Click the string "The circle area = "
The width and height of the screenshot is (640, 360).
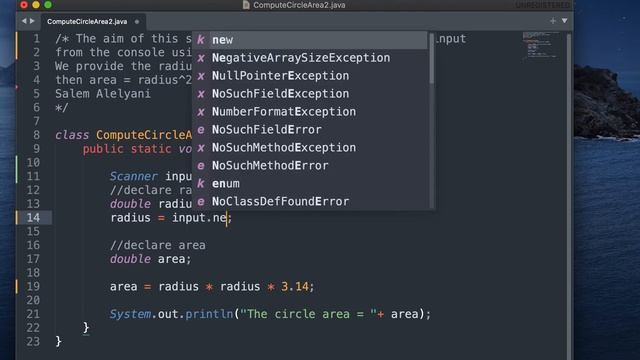(x=308, y=314)
